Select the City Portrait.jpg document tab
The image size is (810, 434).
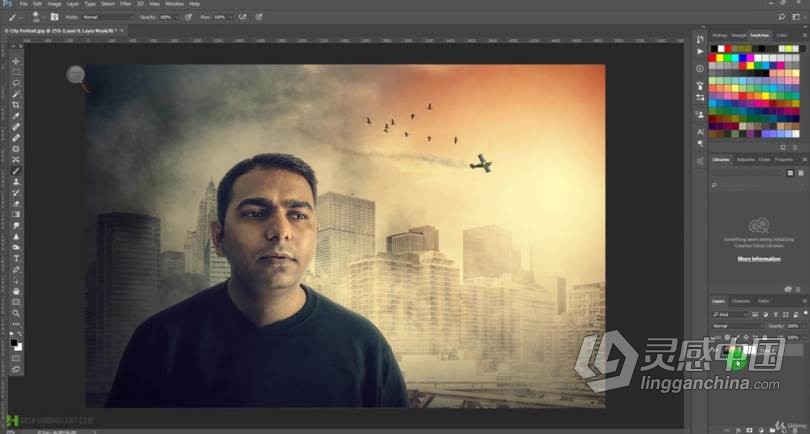click(x=62, y=30)
